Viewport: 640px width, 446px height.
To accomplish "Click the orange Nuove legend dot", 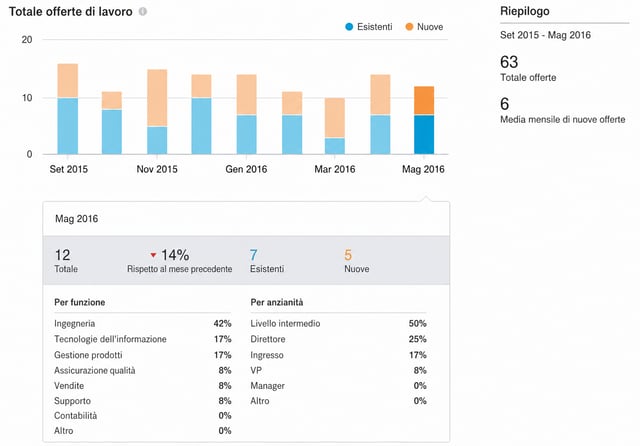I will (409, 27).
